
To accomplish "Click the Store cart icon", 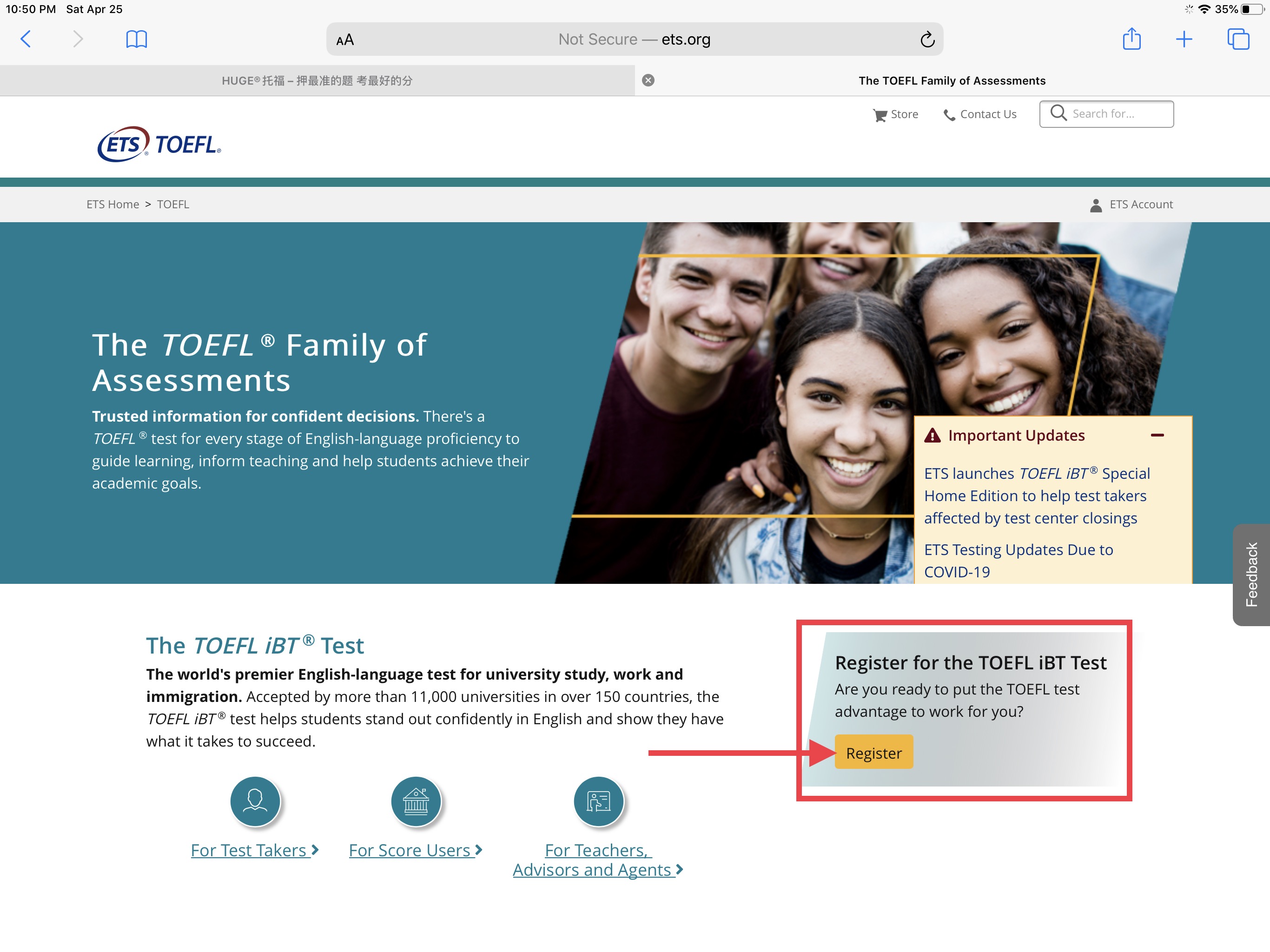I will click(880, 115).
